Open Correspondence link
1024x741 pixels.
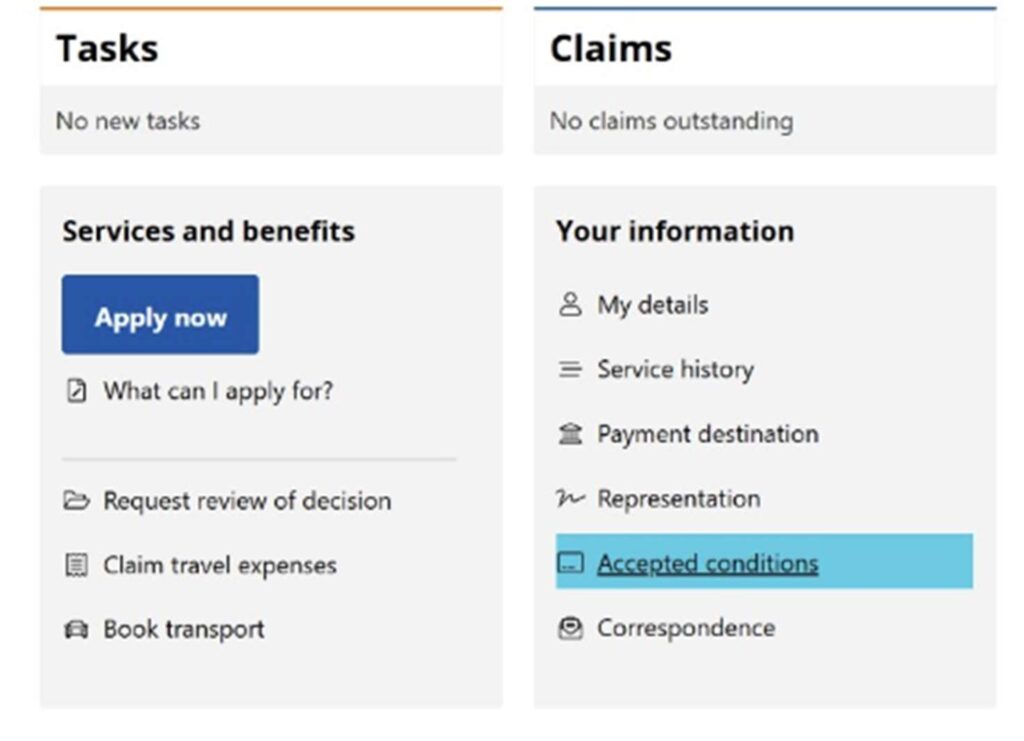[x=686, y=628]
